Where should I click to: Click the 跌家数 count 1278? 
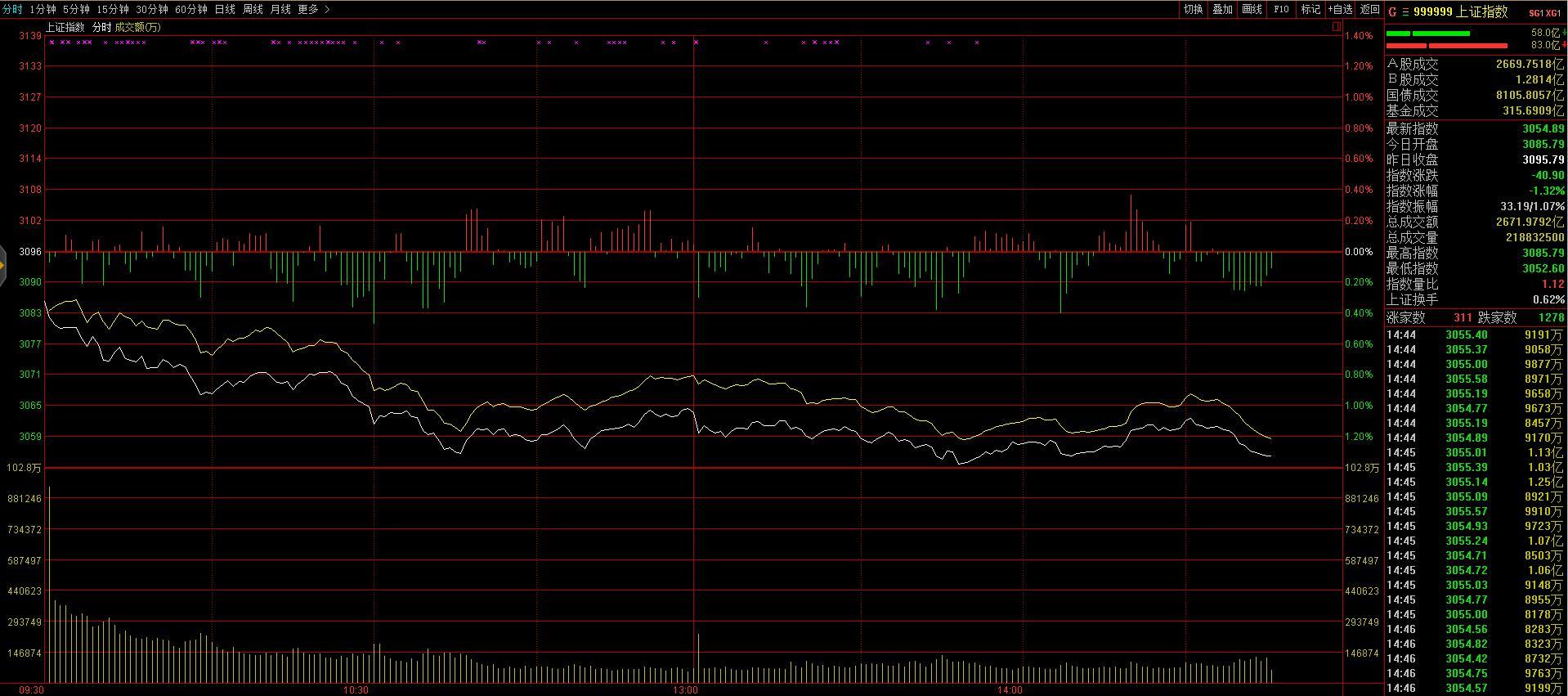coord(1551,317)
